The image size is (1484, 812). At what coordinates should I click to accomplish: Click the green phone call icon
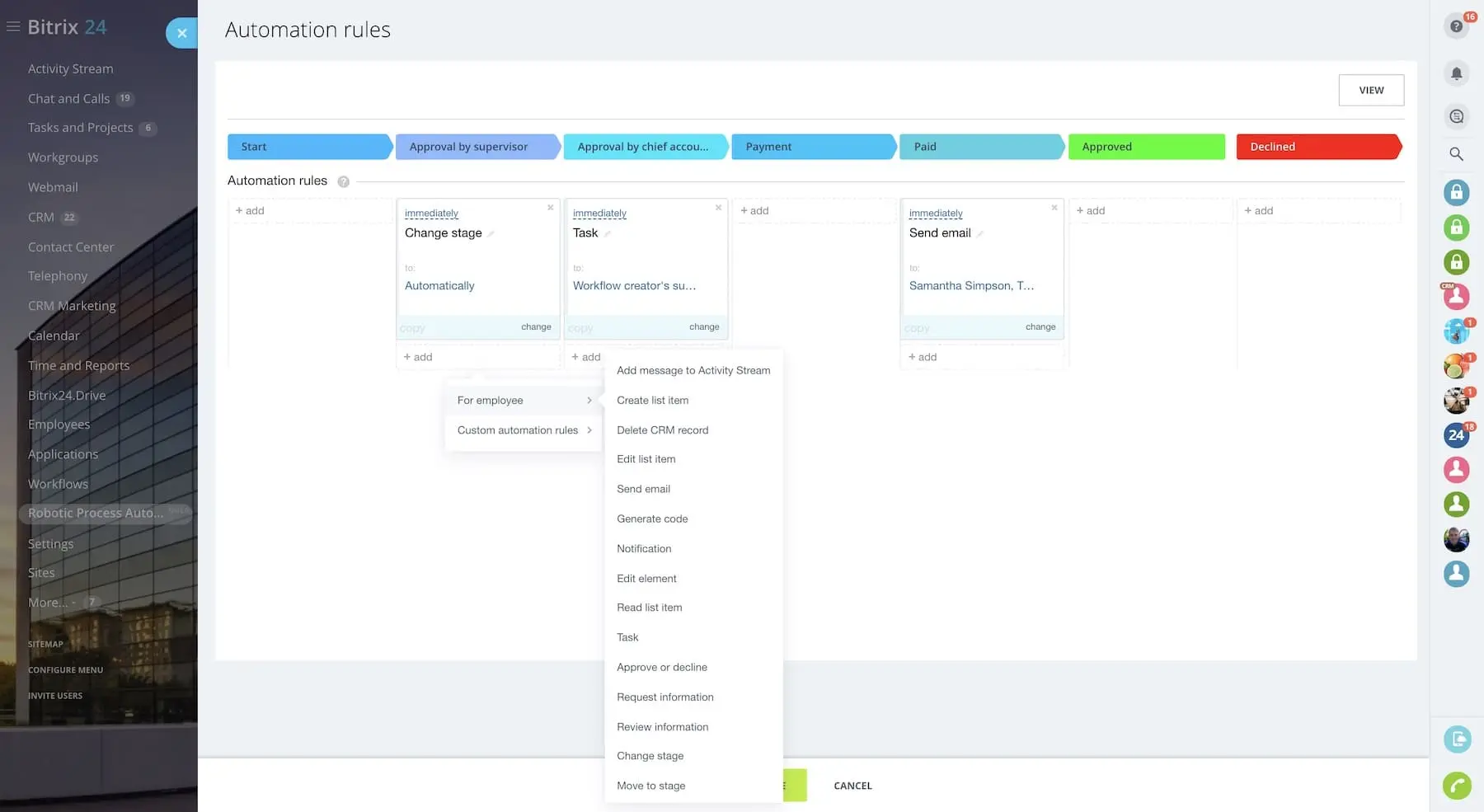[1456, 786]
